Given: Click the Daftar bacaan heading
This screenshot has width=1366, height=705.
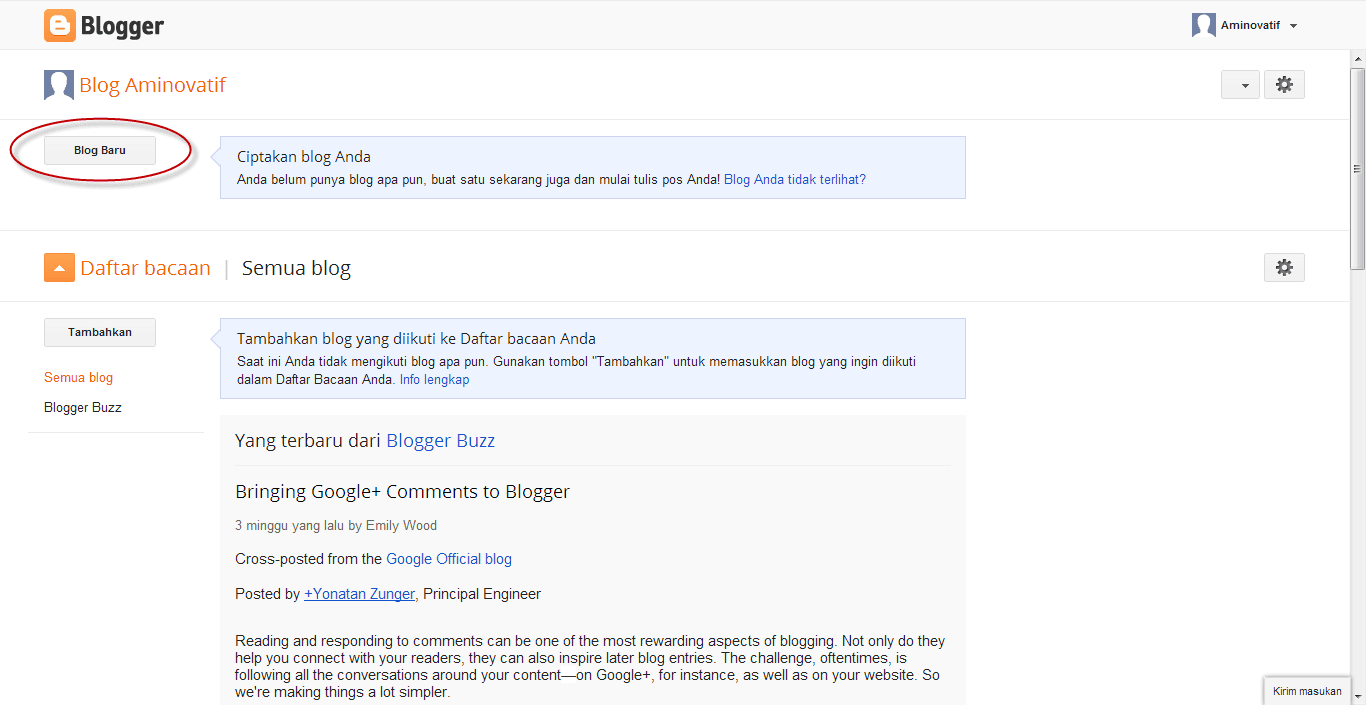Looking at the screenshot, I should (x=145, y=268).
